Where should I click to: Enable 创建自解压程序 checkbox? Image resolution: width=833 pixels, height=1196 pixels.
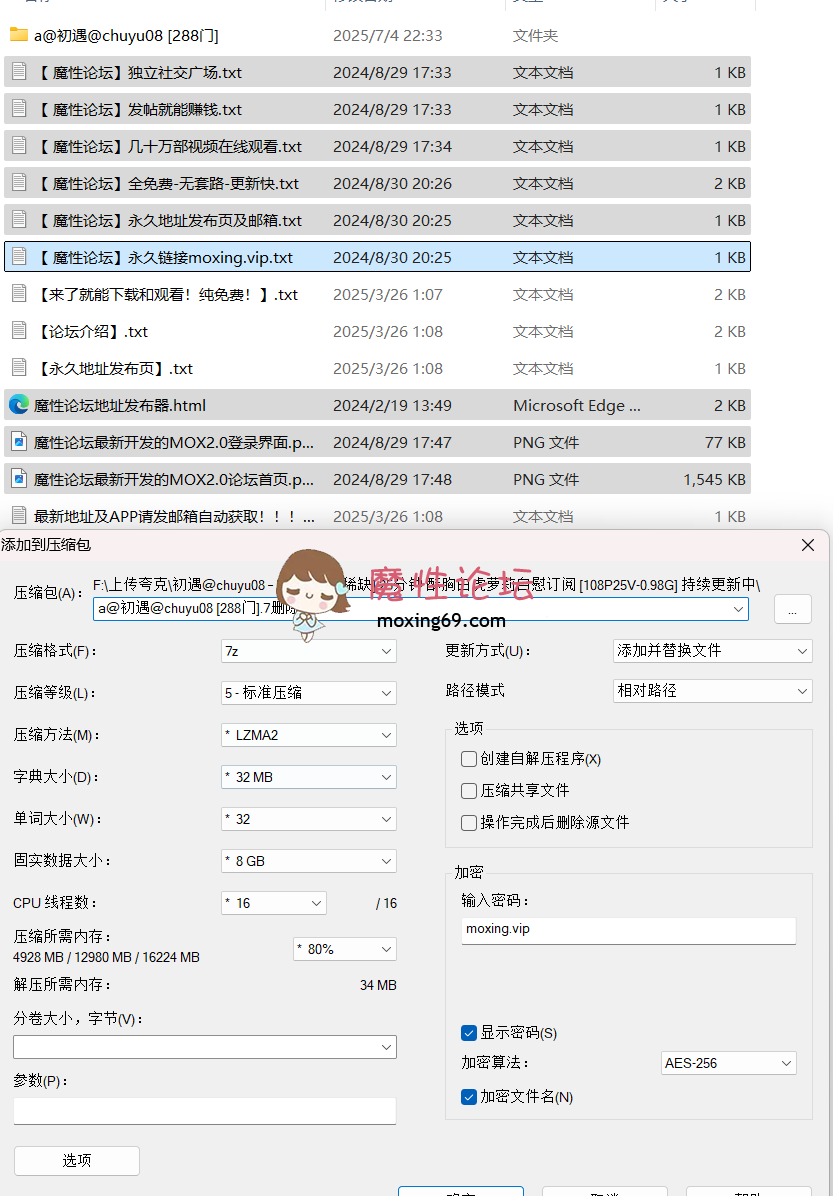point(469,759)
